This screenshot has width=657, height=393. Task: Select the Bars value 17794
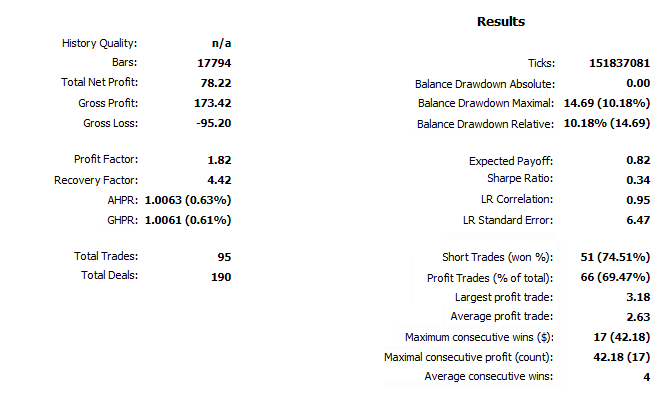(x=214, y=63)
